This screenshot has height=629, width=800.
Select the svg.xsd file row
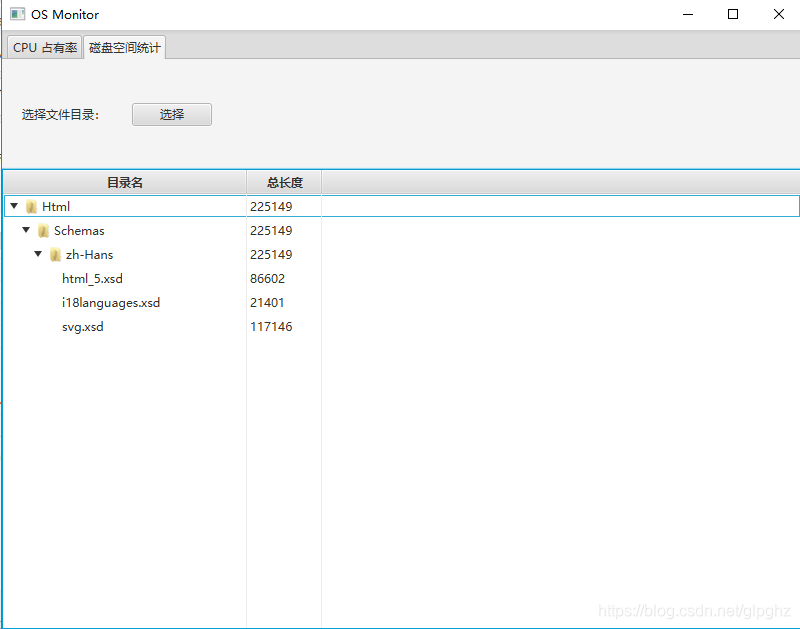(402, 326)
